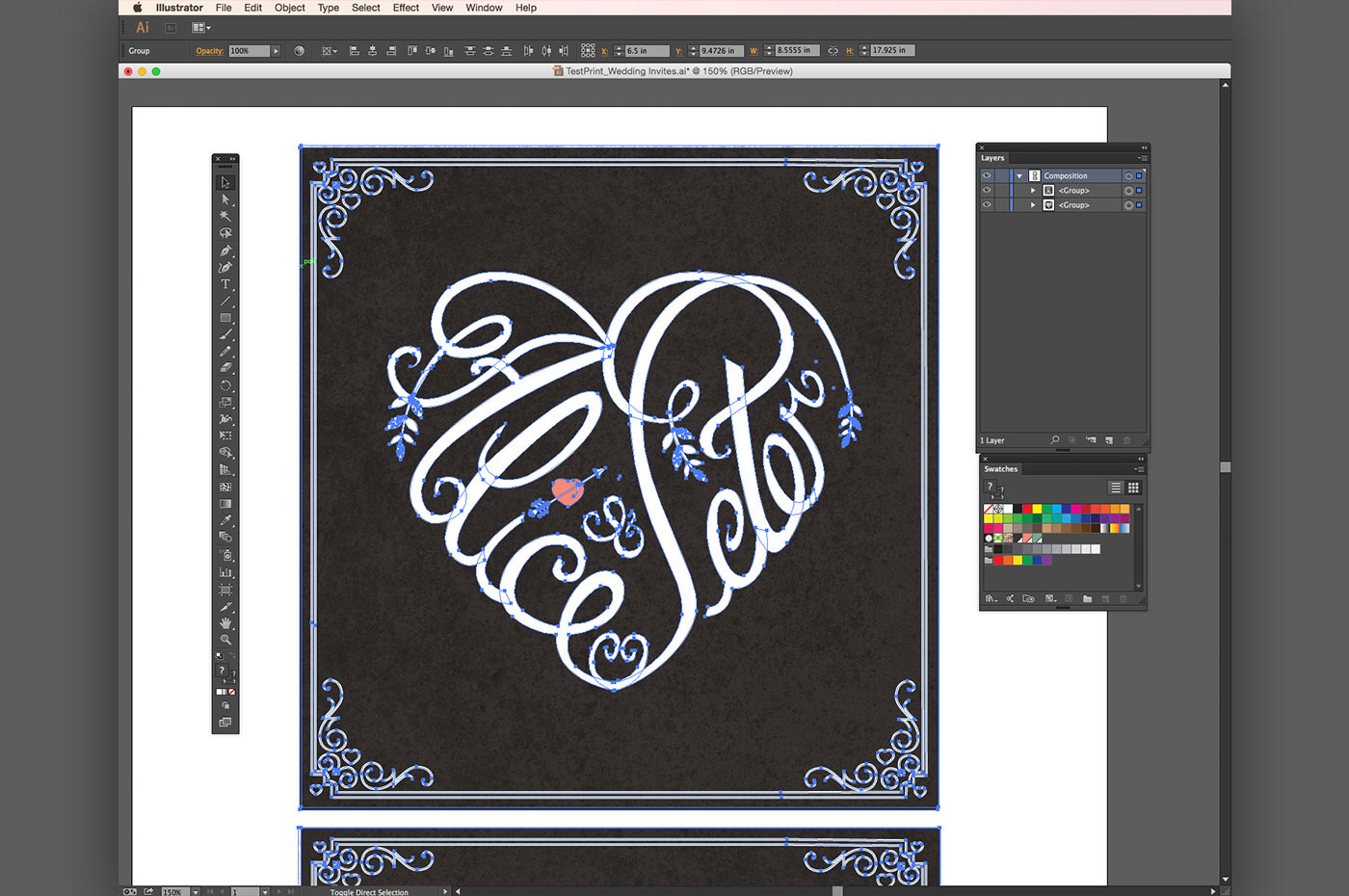This screenshot has width=1349, height=896.
Task: Pick the yellow swatch in top row
Action: point(1037,509)
